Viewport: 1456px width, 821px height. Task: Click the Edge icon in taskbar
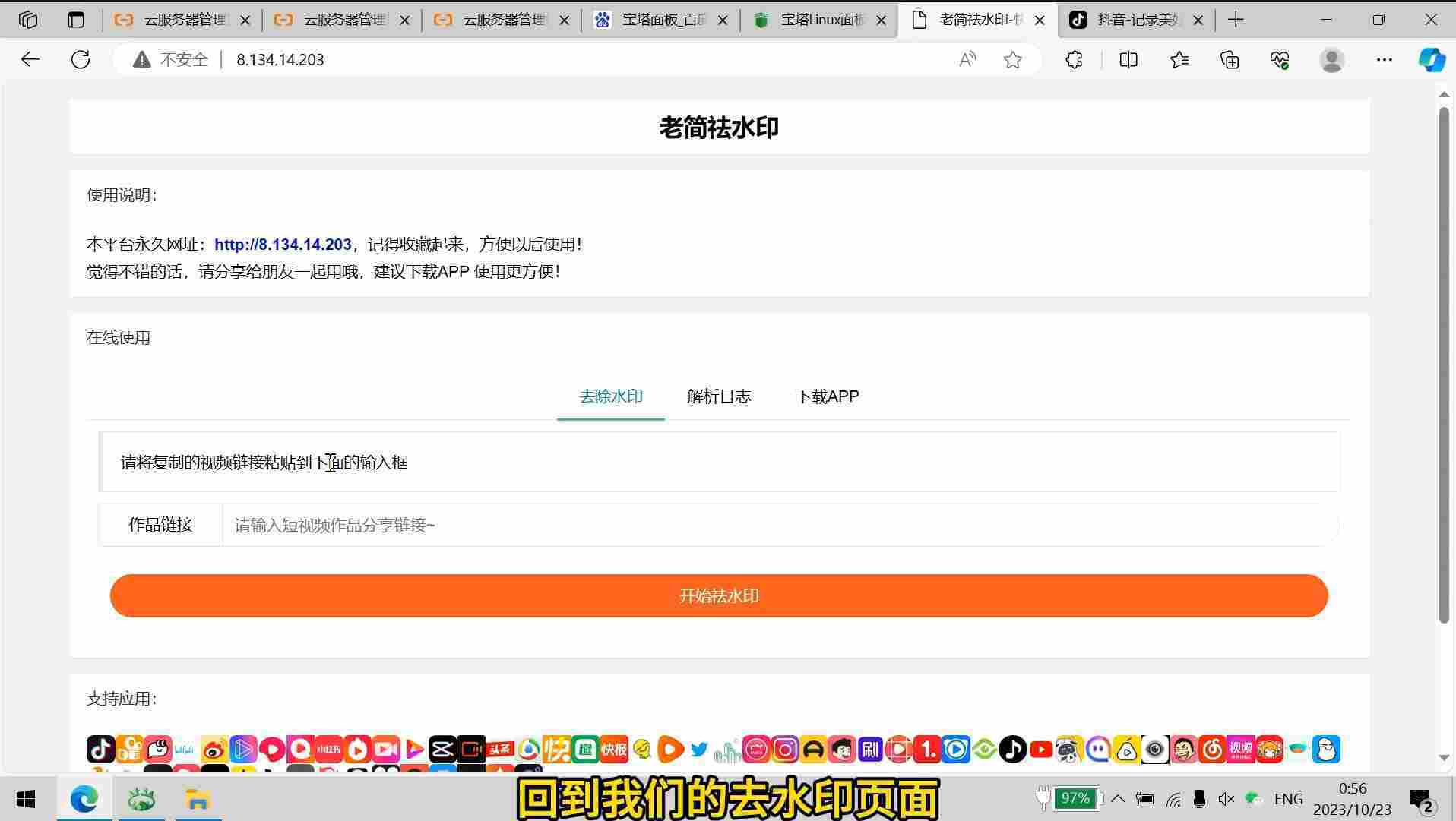click(84, 799)
